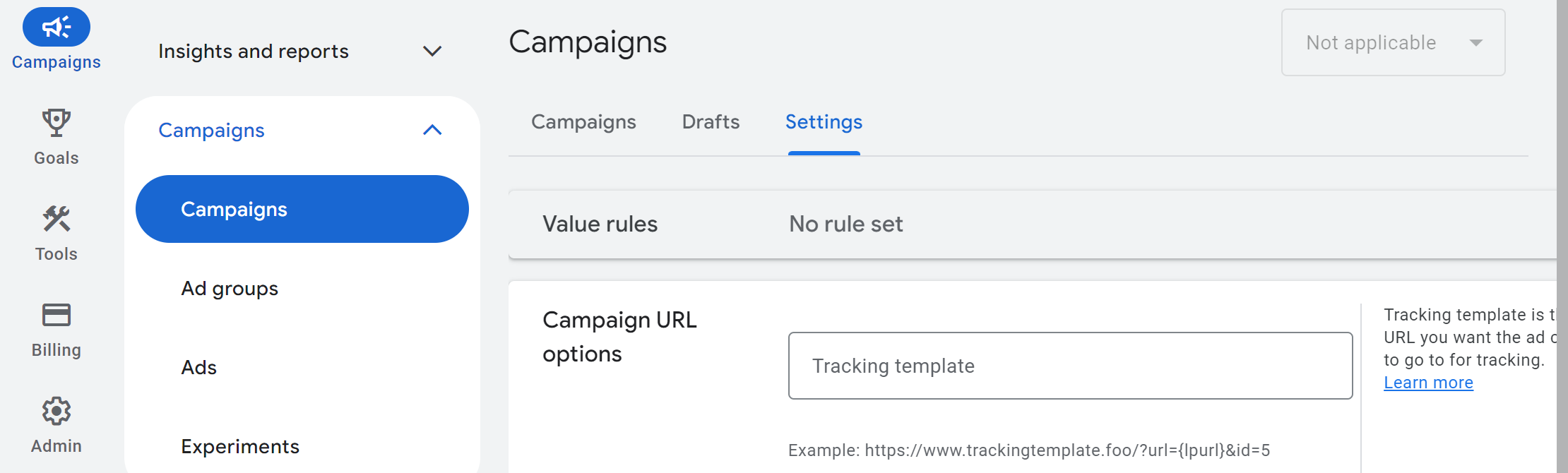Screen dimensions: 1568x473
Task: Click the Campaigns megaphone icon
Action: tap(57, 28)
